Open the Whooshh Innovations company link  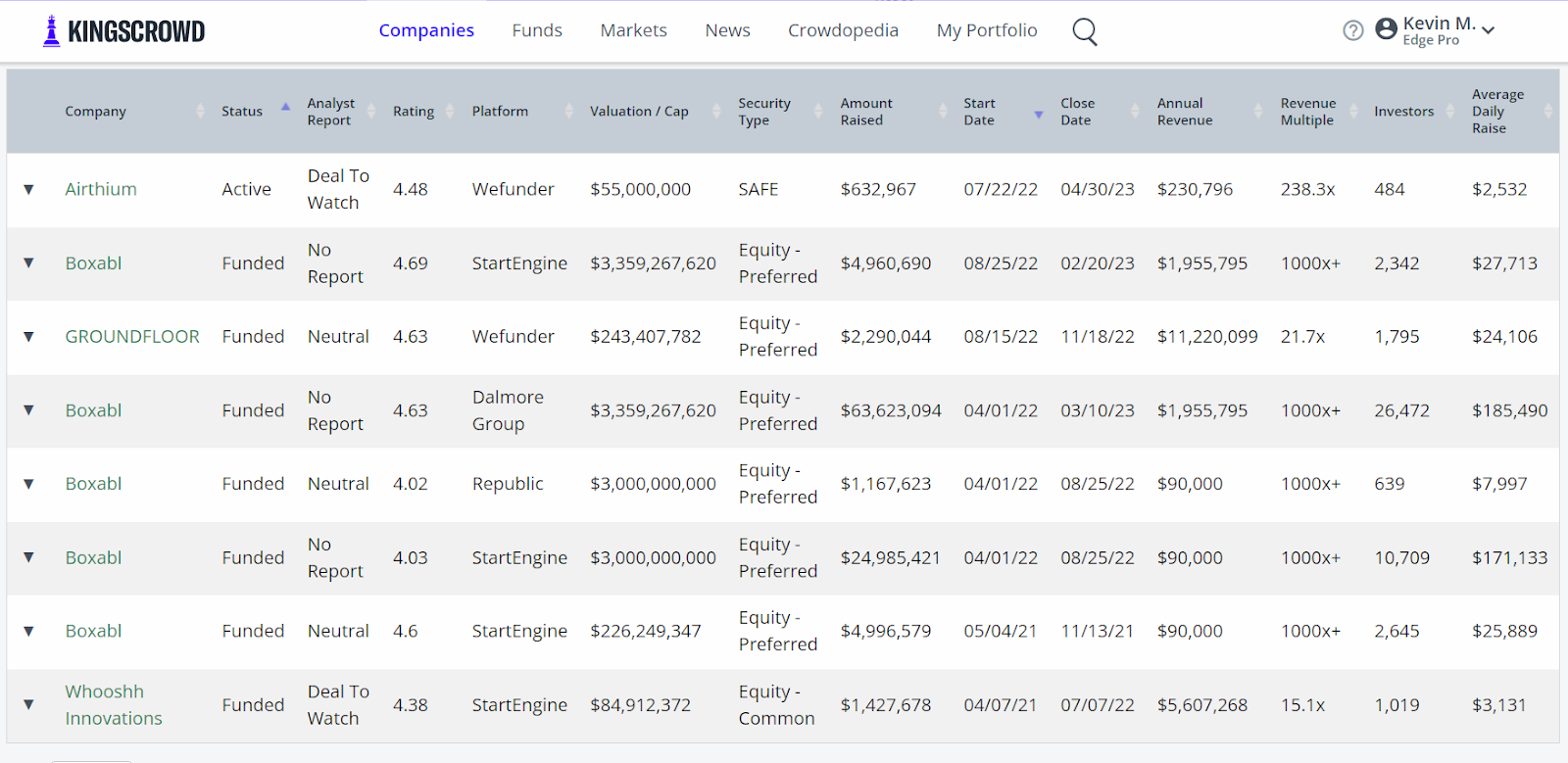coord(114,705)
